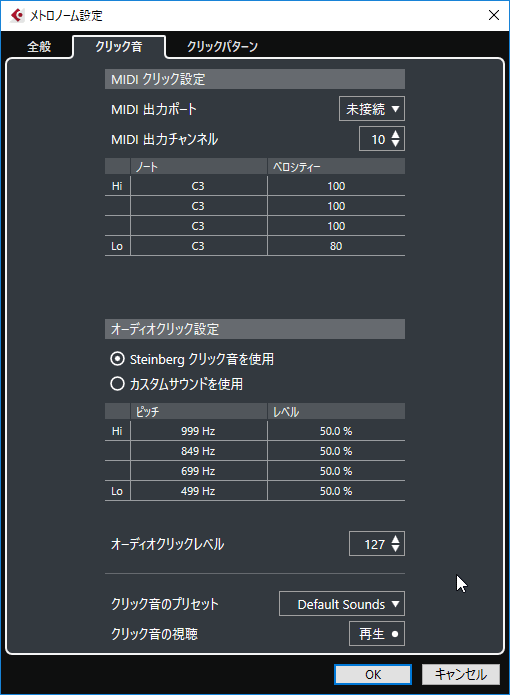This screenshot has width=510, height=695.
Task: Click up arrow of MIDI 出力チャンネル stepper
Action: coord(396,134)
